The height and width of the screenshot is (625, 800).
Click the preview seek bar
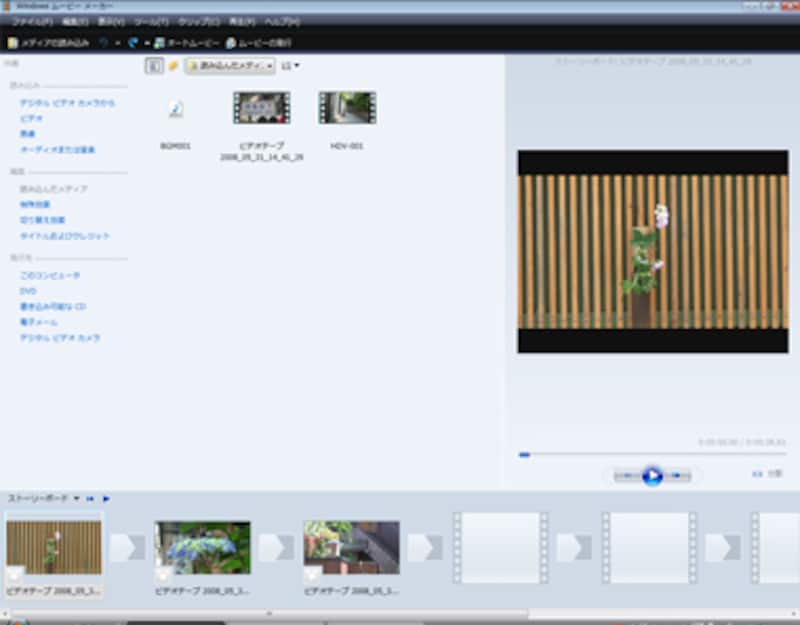650,455
